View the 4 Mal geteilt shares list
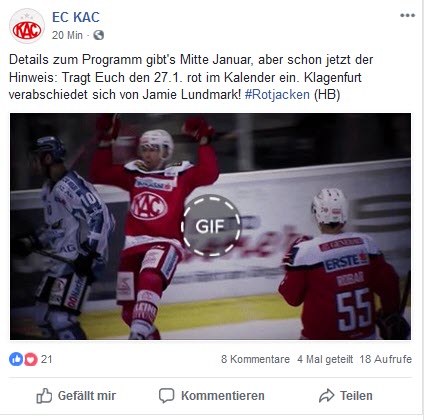This screenshot has height=420, width=425. (x=325, y=359)
